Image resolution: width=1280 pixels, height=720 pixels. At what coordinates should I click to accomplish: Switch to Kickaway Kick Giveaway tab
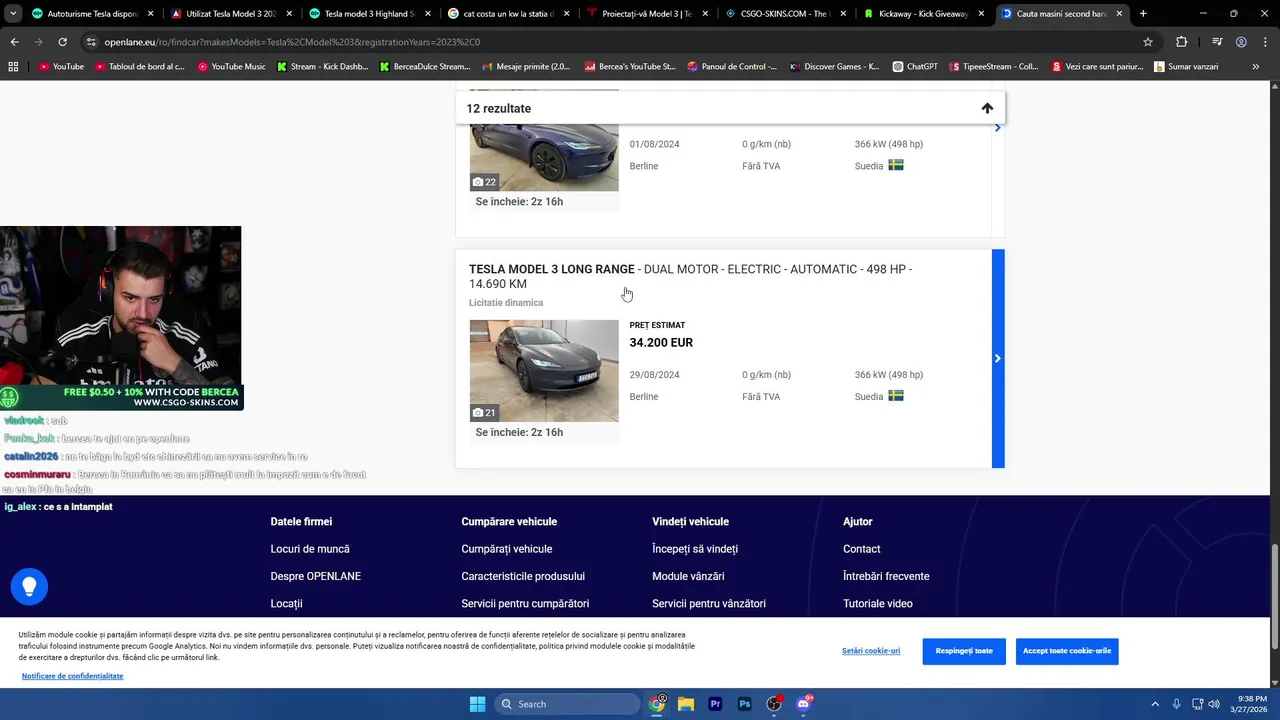pos(923,14)
